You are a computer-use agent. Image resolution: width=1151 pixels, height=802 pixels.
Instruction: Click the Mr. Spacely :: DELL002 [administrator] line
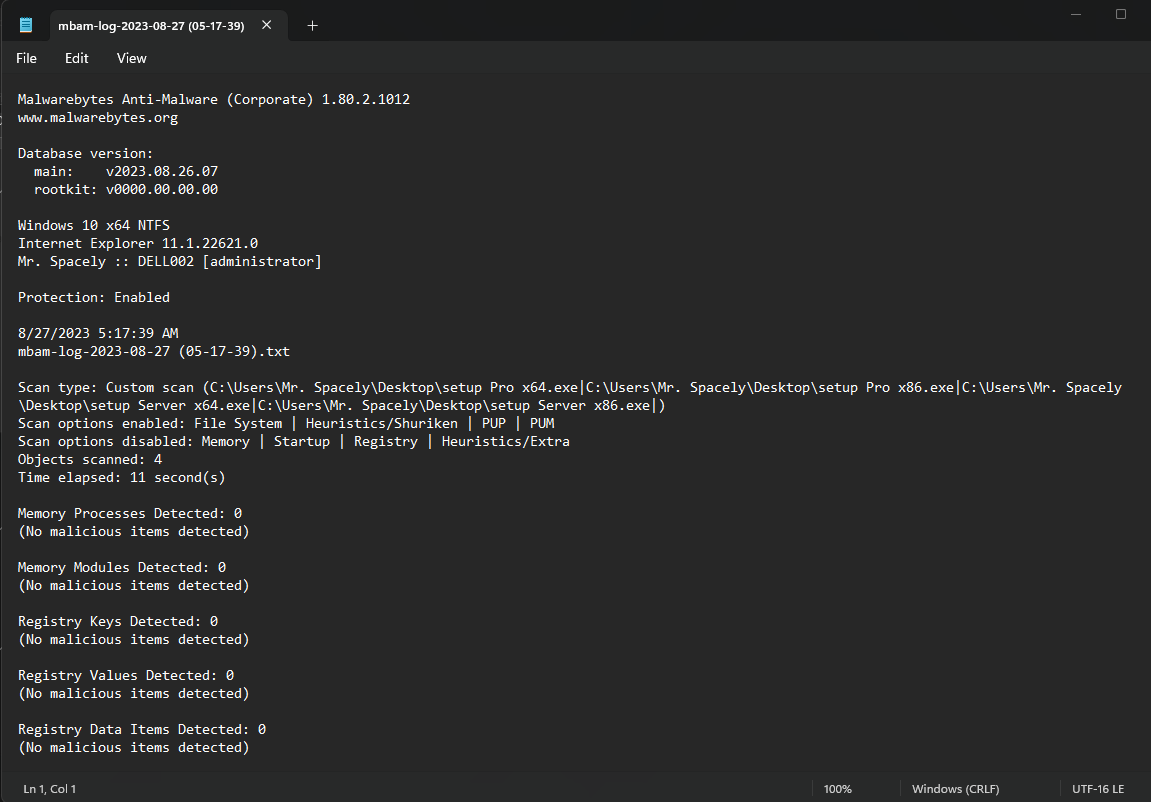coord(170,261)
